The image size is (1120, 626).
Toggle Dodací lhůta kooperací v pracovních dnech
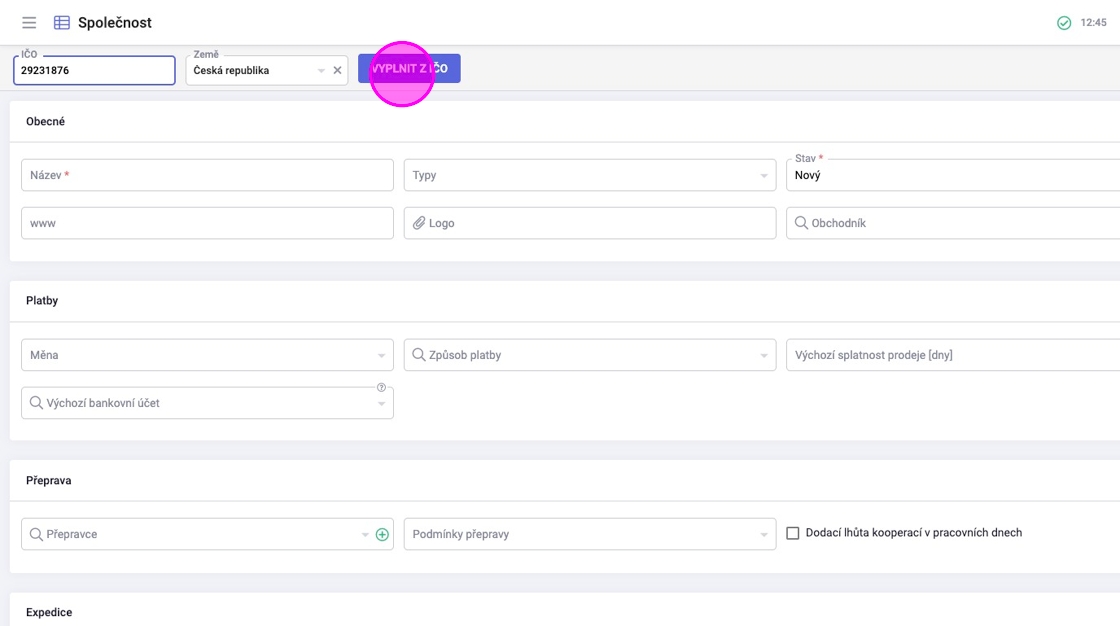pyautogui.click(x=793, y=534)
